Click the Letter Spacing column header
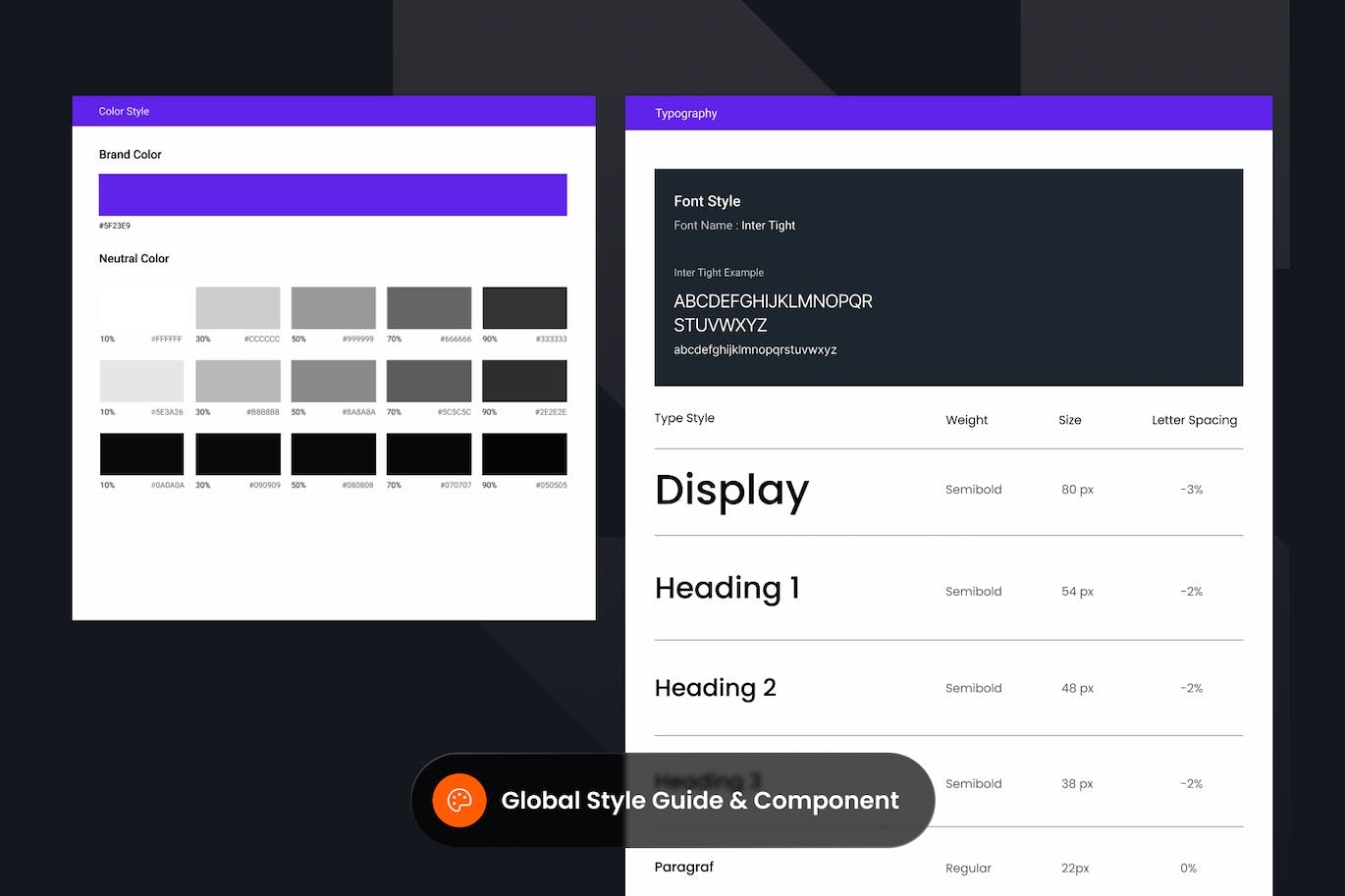Image resolution: width=1345 pixels, height=896 pixels. pyautogui.click(x=1194, y=420)
